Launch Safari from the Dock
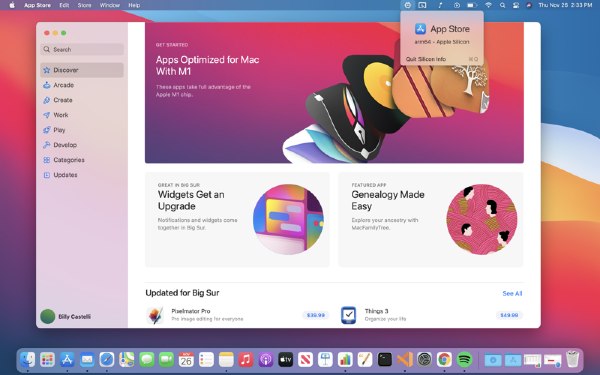The image size is (600, 375). tap(107, 359)
